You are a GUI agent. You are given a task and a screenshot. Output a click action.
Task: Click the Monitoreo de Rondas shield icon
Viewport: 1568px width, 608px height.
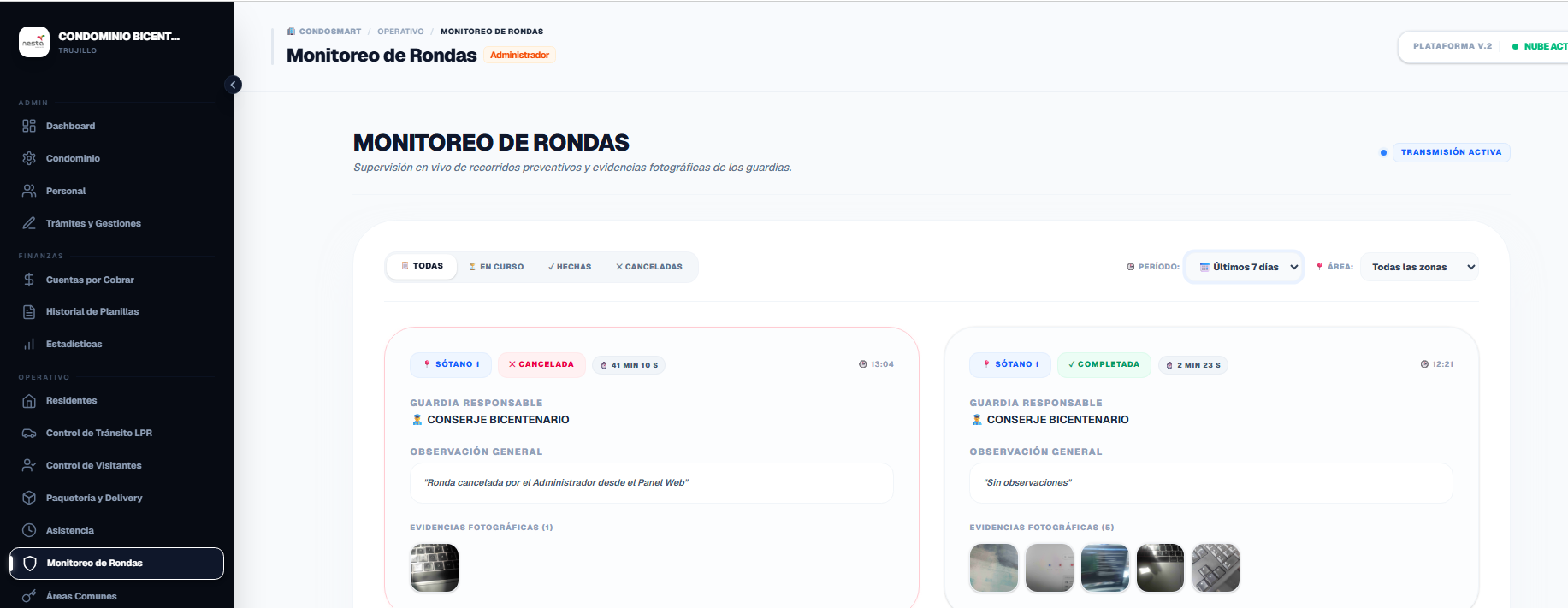coord(30,564)
